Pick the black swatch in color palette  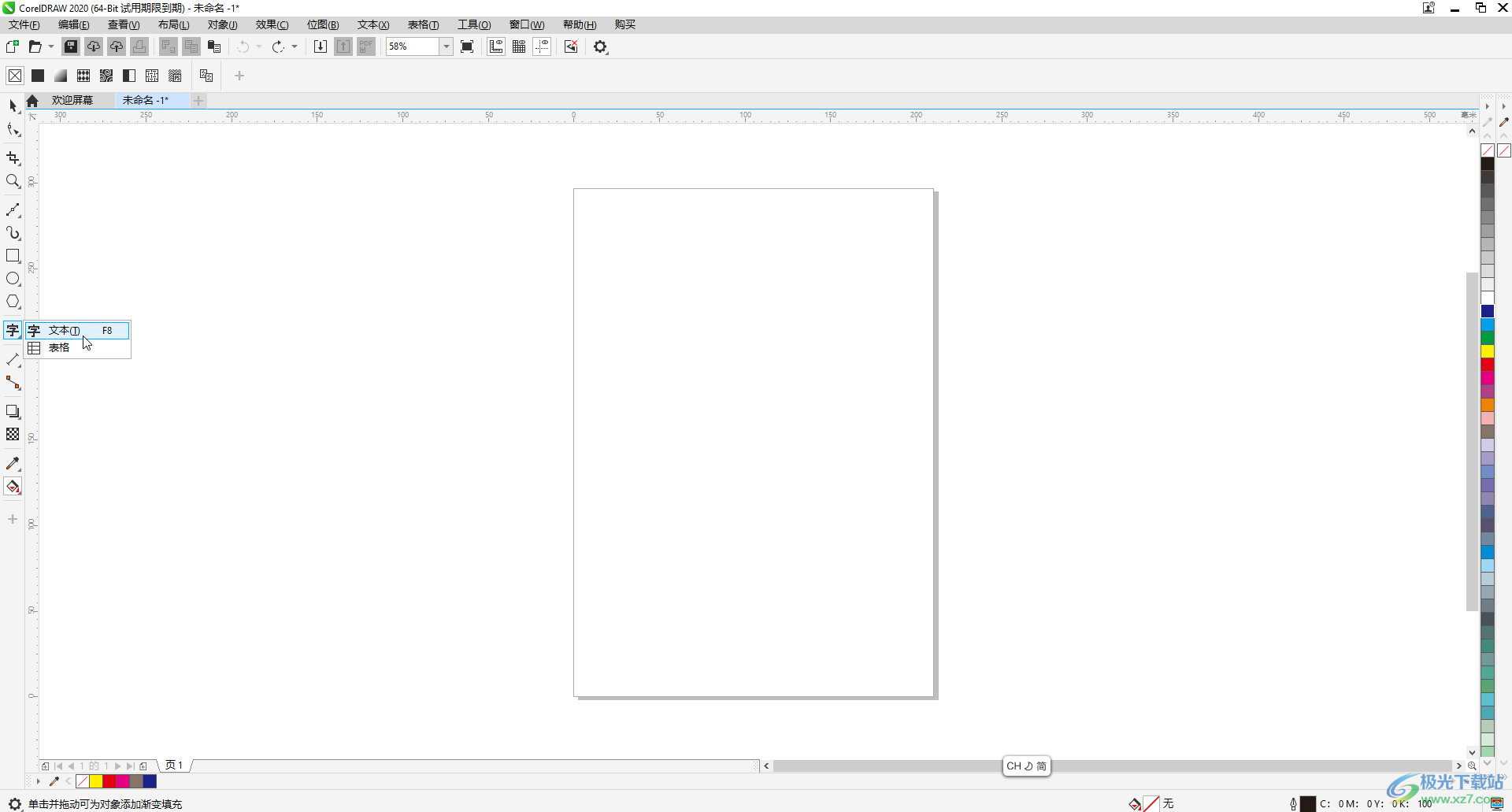tap(1488, 164)
